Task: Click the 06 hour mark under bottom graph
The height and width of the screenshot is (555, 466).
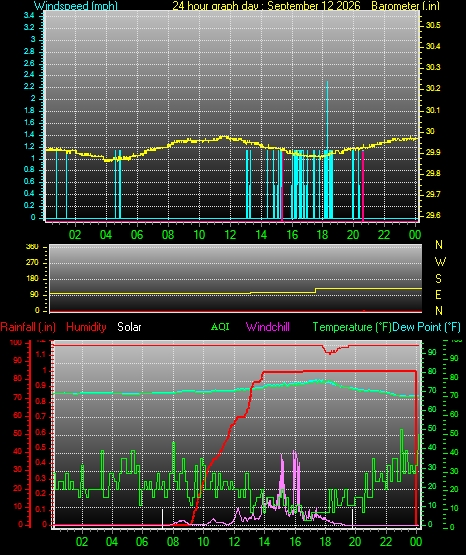Action: coord(142,542)
